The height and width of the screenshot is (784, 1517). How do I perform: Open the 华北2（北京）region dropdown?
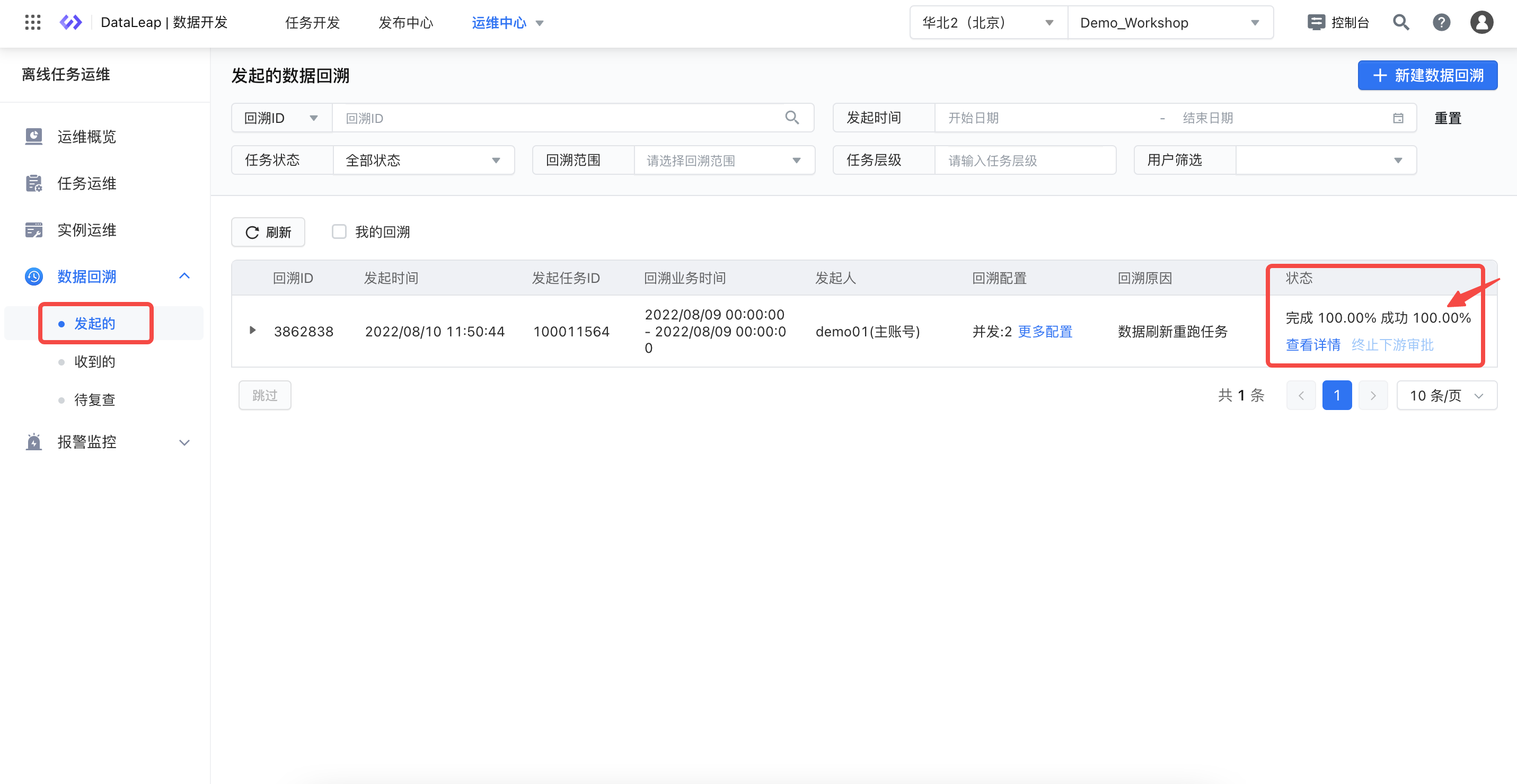(988, 22)
